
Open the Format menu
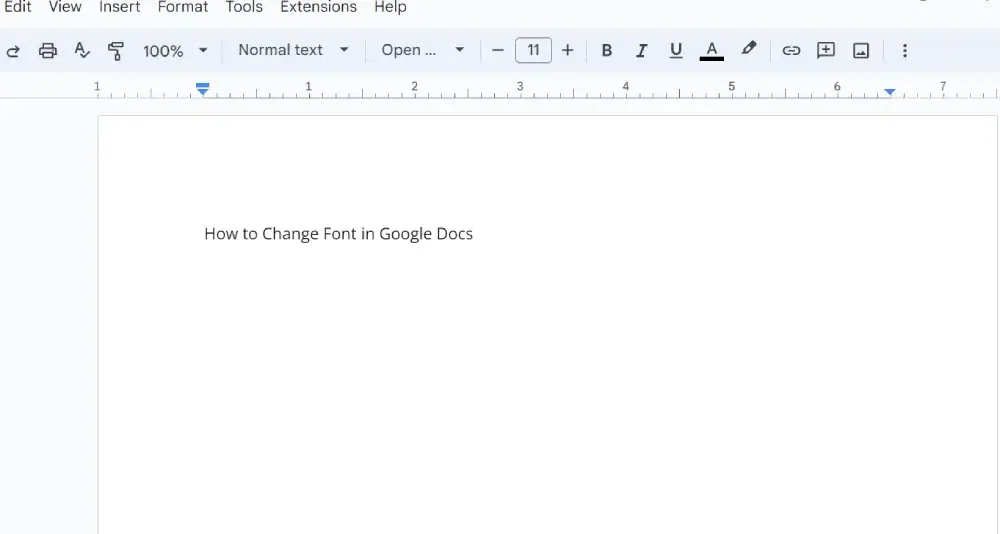click(x=183, y=7)
